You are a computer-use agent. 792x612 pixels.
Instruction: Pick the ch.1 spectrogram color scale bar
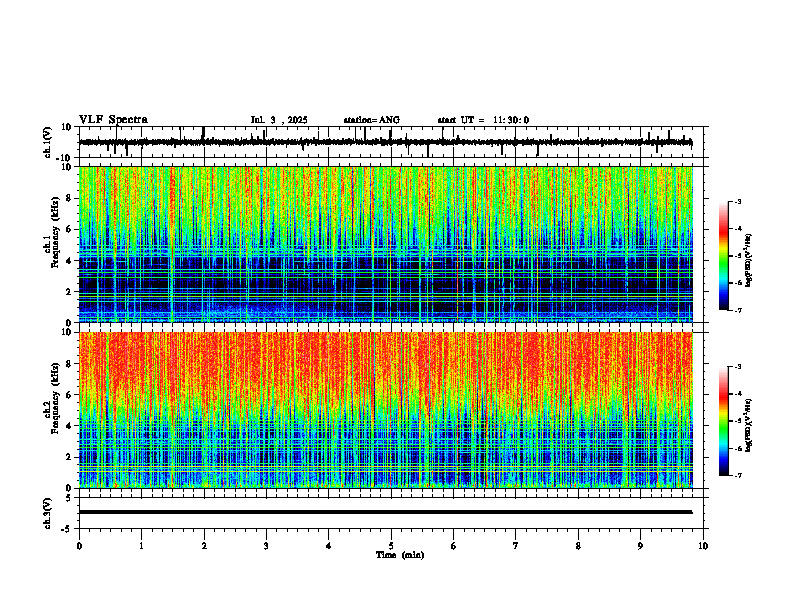[724, 256]
